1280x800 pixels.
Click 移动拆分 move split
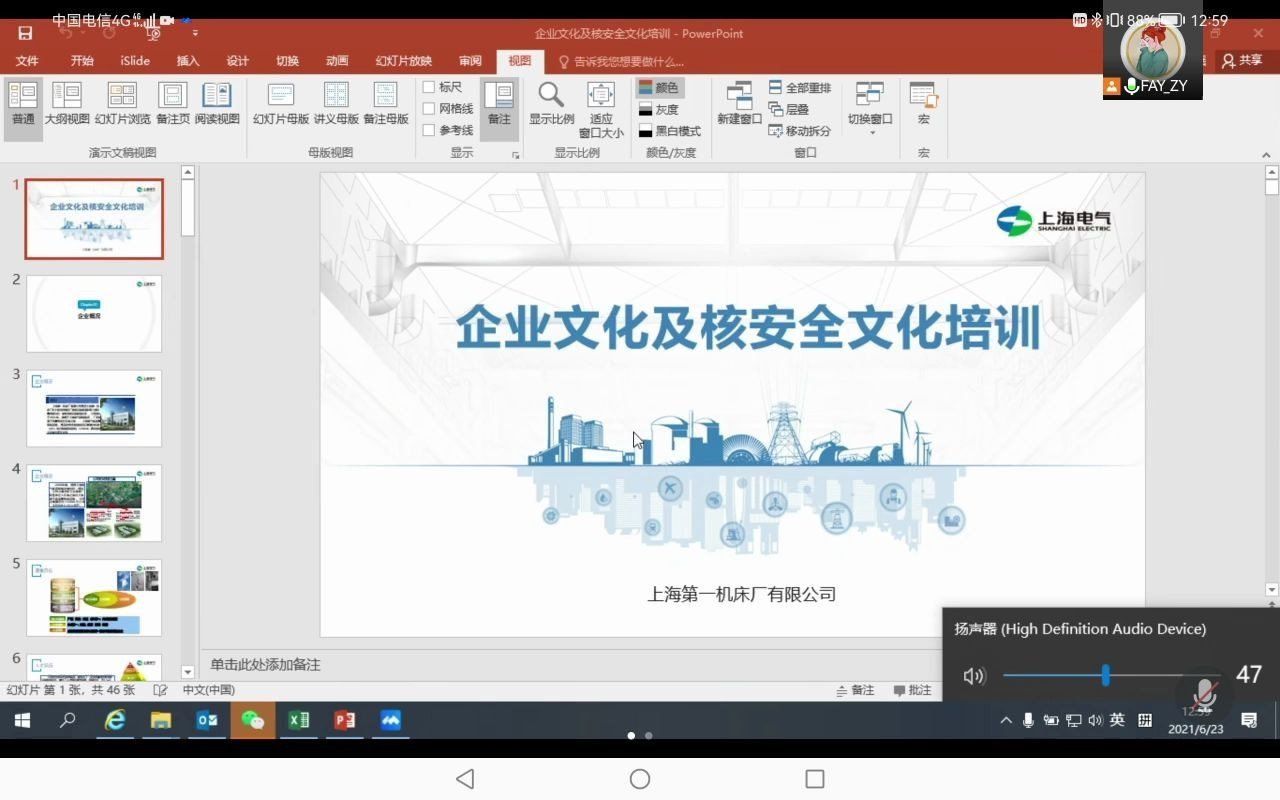800,131
